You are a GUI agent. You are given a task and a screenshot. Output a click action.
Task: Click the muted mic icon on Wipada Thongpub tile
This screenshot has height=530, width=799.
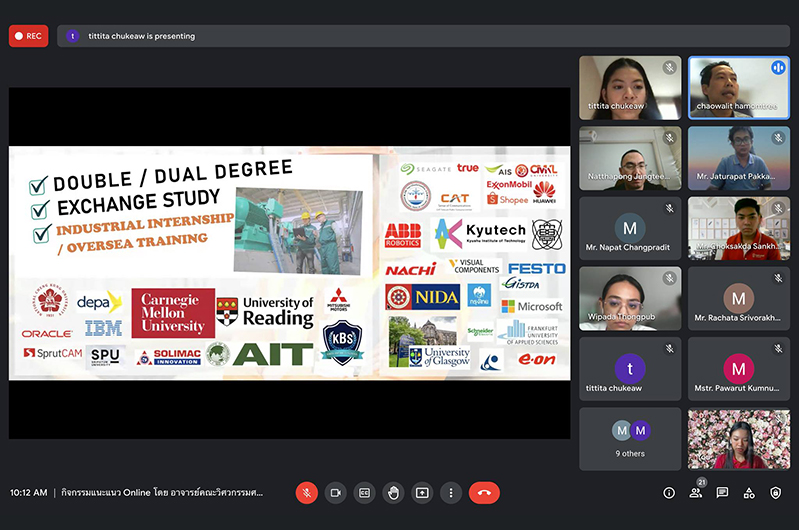pos(670,278)
